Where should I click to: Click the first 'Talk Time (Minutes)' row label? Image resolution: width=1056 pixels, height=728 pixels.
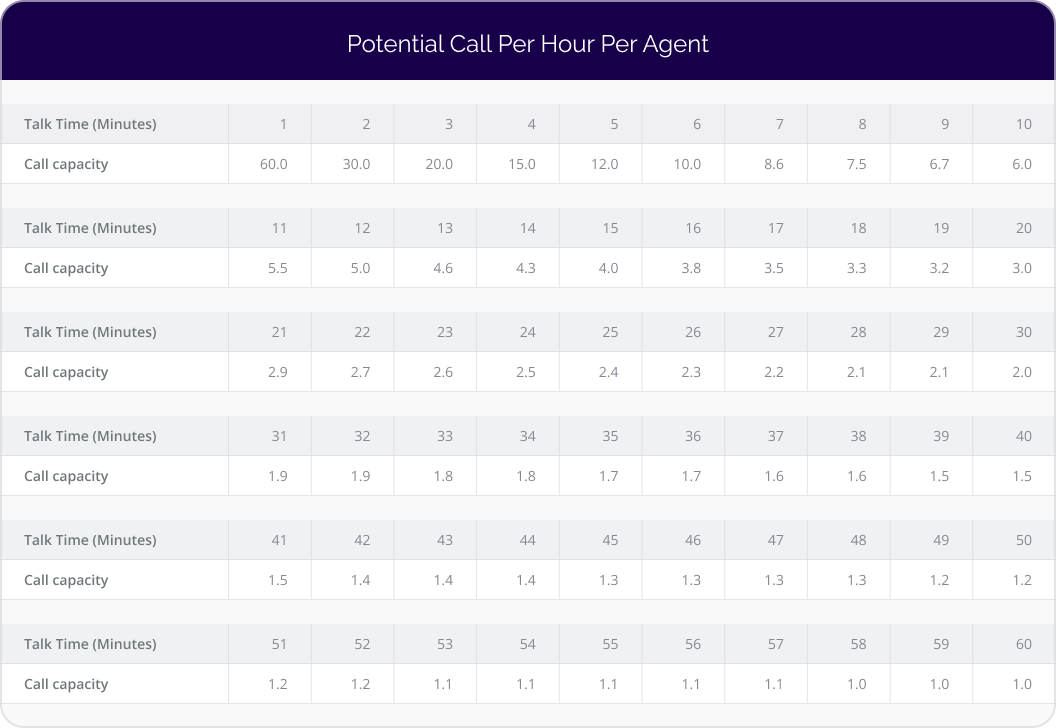point(90,124)
